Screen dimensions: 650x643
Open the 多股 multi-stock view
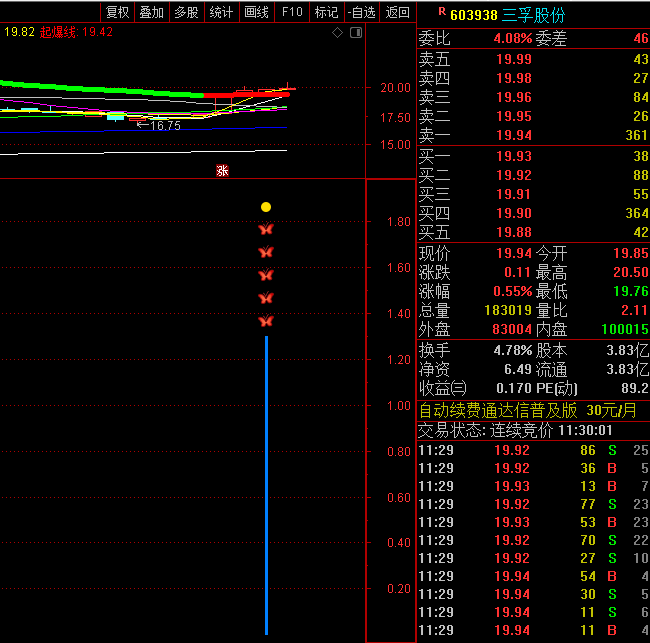point(186,12)
